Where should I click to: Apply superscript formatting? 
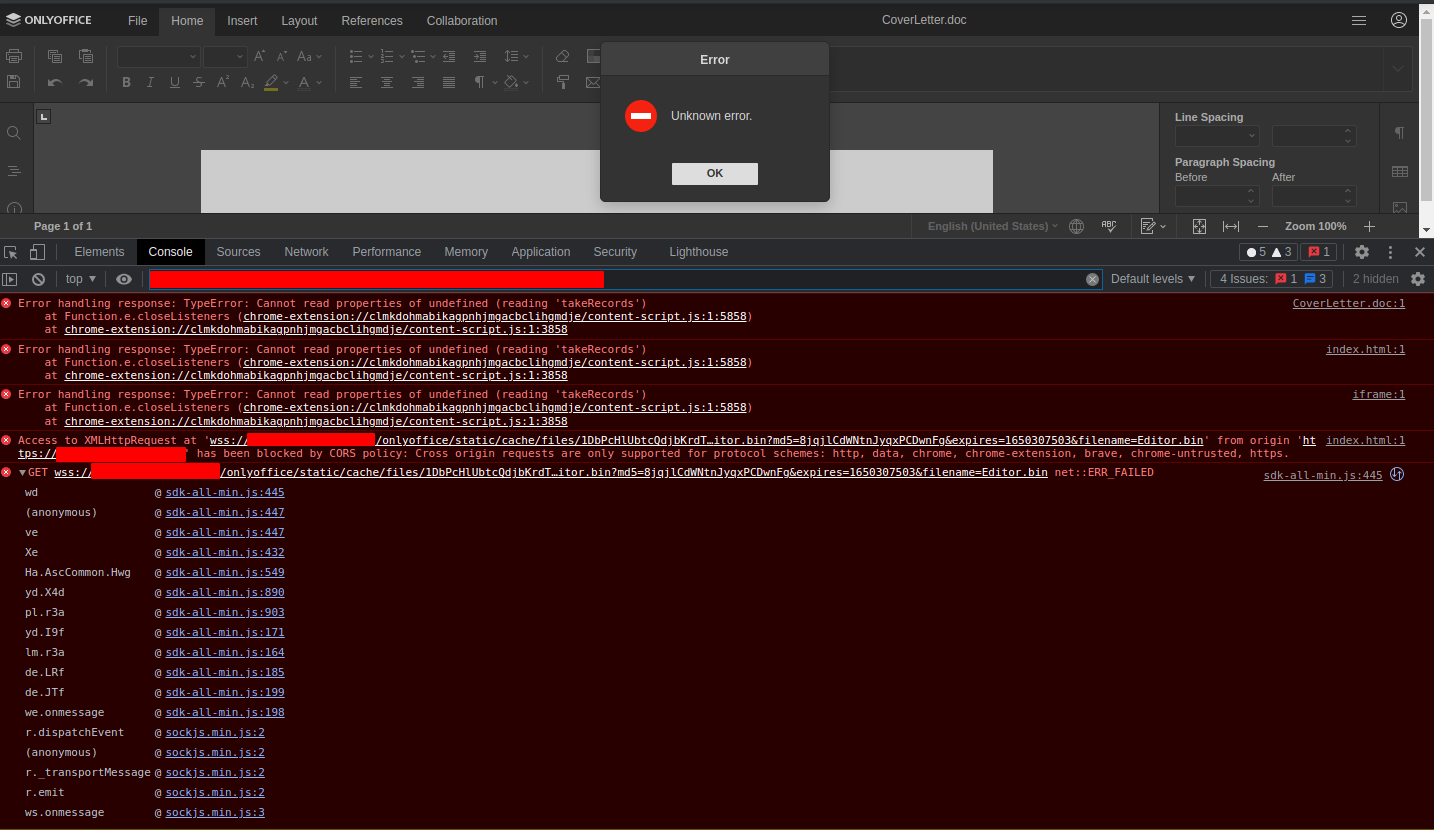coord(222,82)
